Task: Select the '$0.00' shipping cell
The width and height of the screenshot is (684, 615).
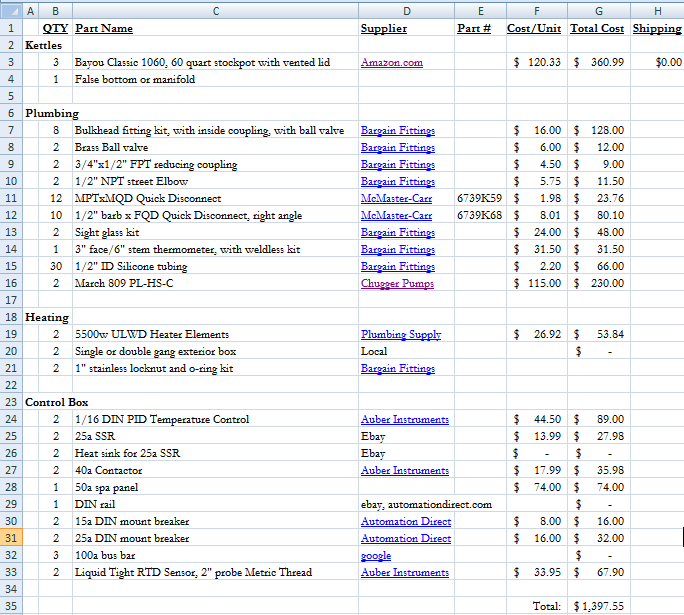Action: pyautogui.click(x=657, y=62)
